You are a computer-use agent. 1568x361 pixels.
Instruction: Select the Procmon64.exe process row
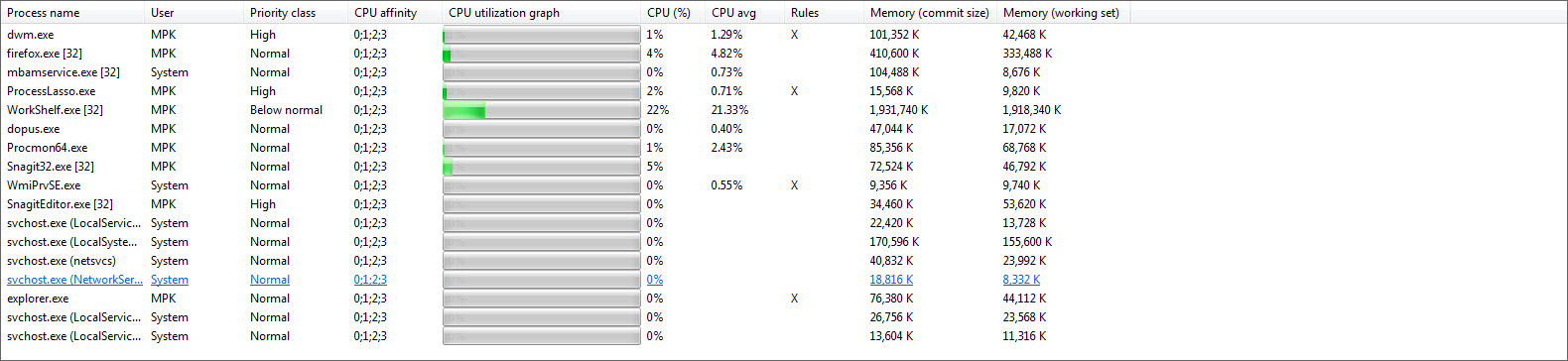(567, 148)
